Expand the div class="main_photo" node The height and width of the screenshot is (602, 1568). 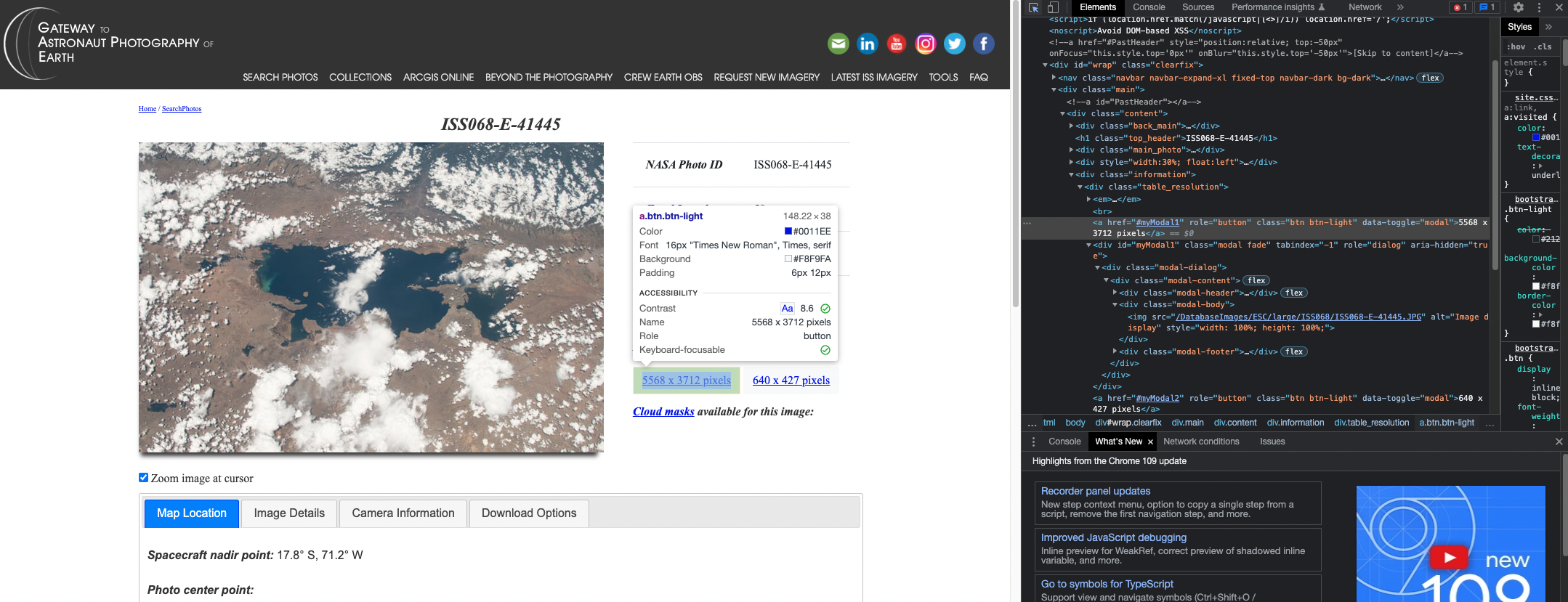pos(1071,150)
